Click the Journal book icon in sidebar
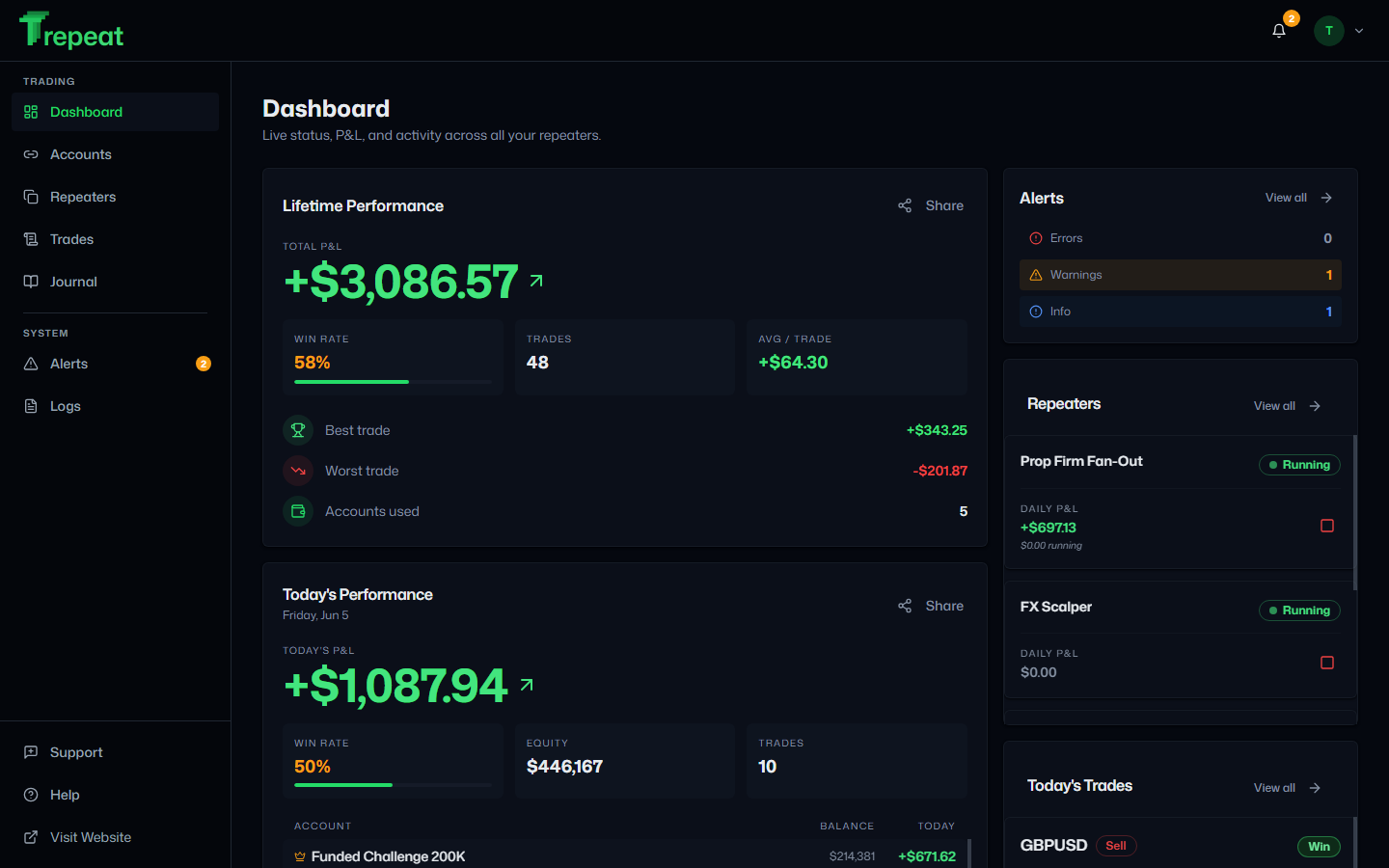 click(31, 282)
